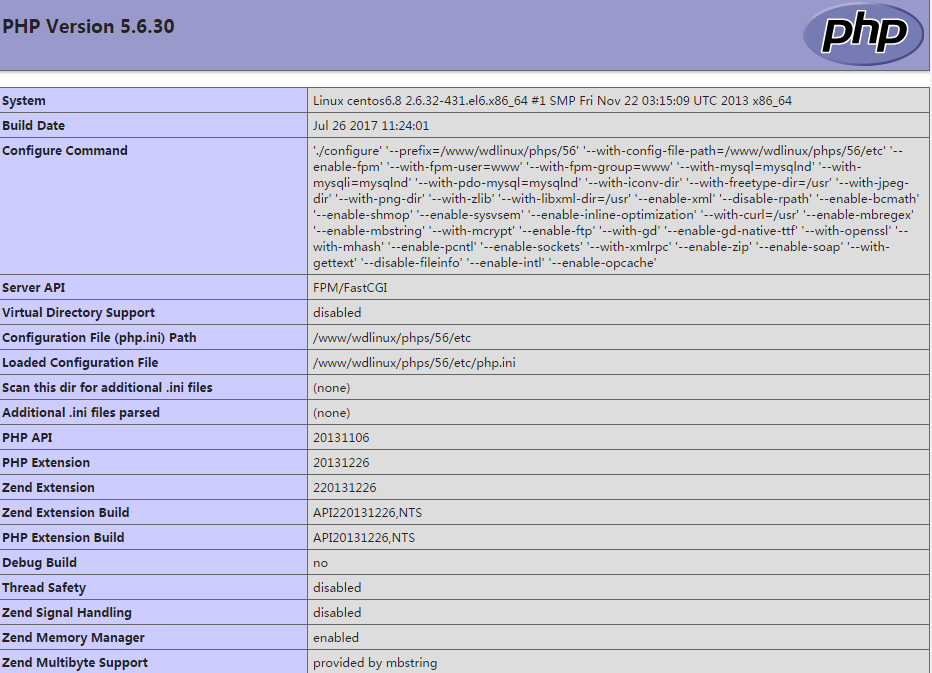Click (none) value for Additional .ini files parsed

(x=332, y=413)
